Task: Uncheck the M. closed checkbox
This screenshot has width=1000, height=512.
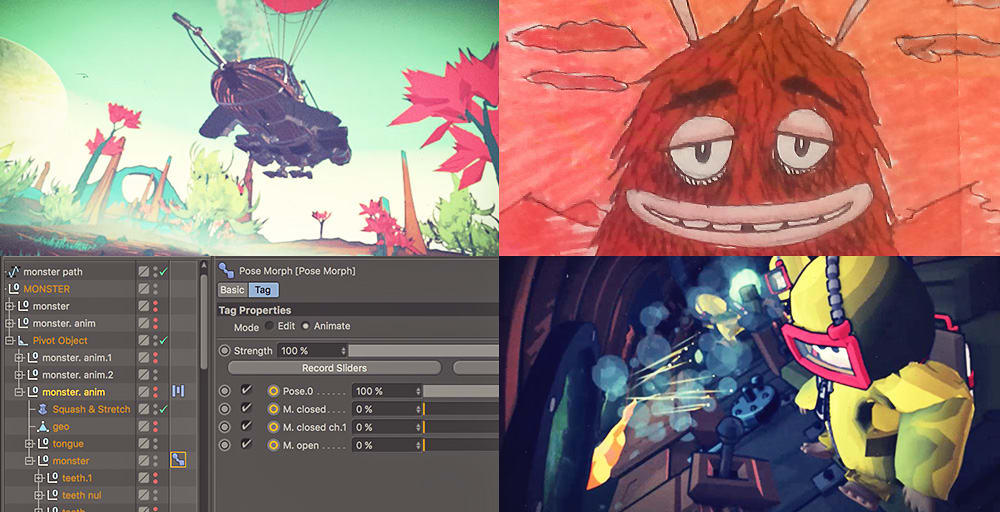Action: click(247, 409)
